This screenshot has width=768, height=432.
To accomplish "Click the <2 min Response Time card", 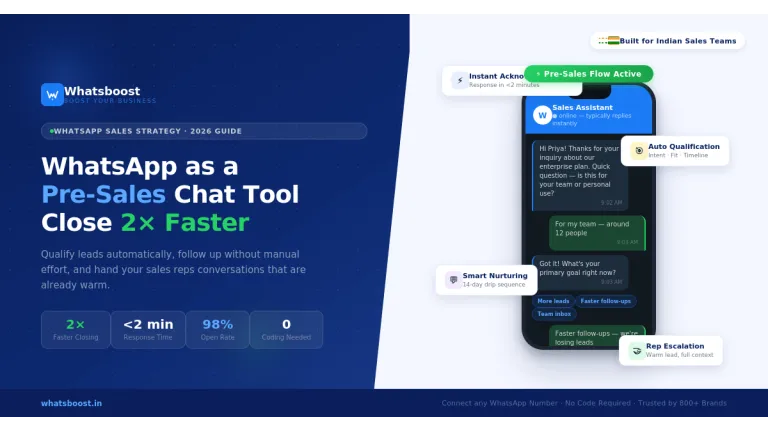I will click(x=148, y=330).
